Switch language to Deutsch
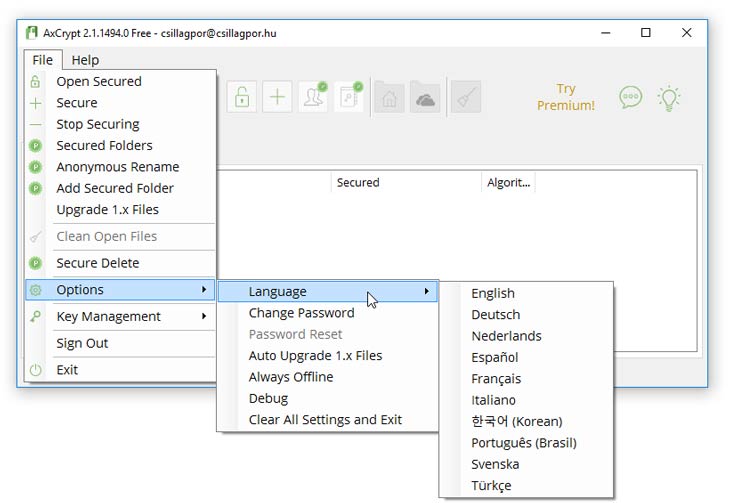The width and height of the screenshot is (730, 503). coord(526,315)
